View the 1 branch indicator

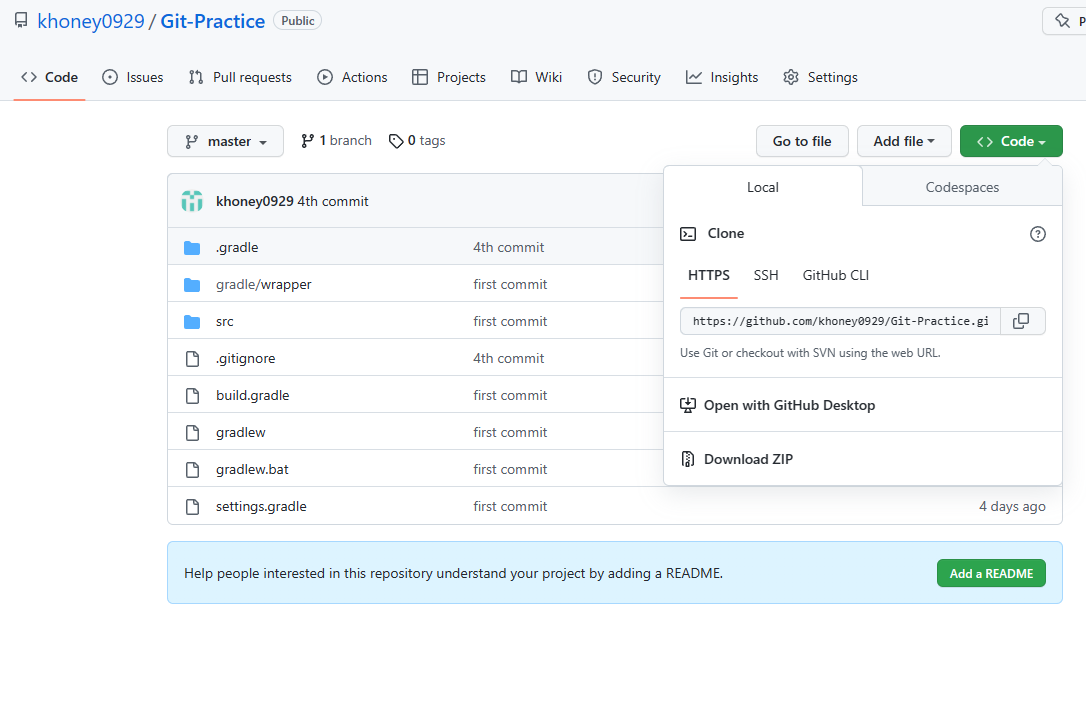coord(335,140)
